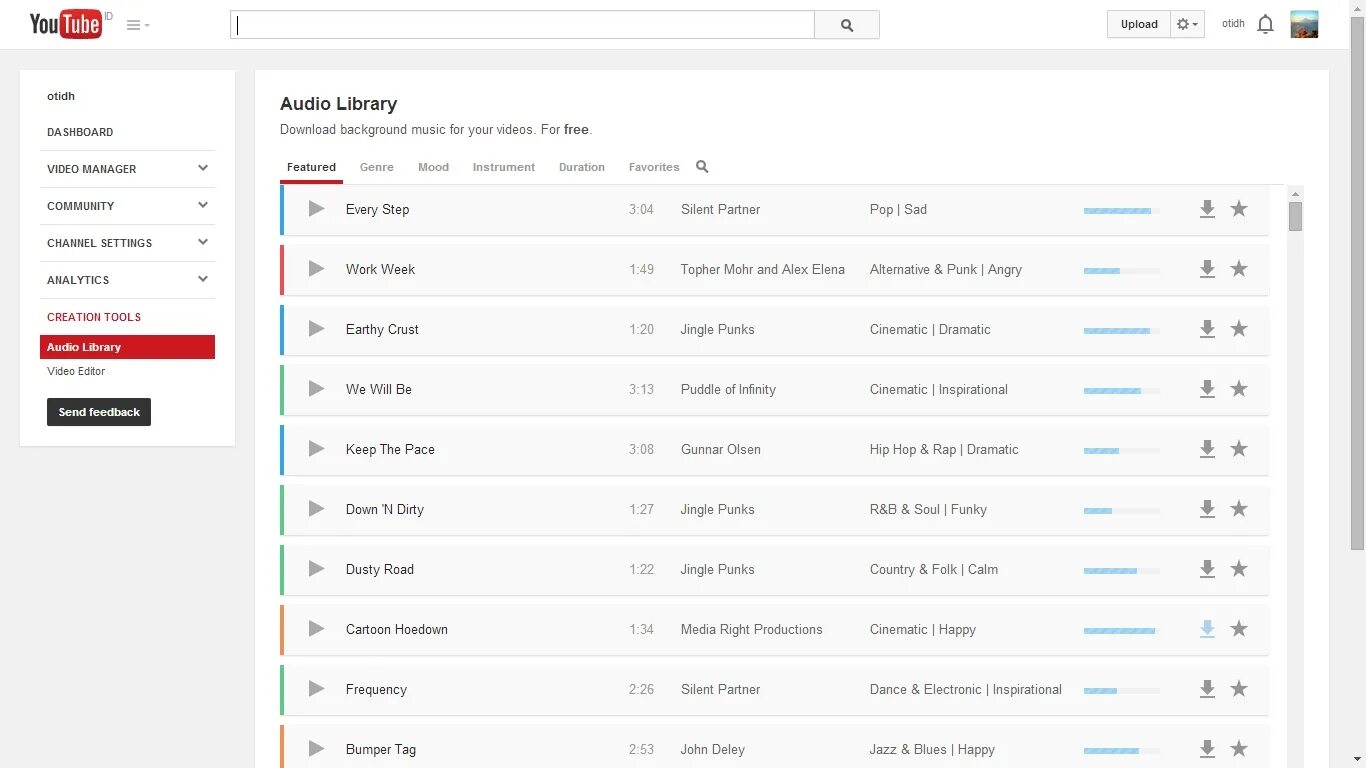Click the track list scroll up arrow
1366x768 pixels.
tap(1295, 194)
